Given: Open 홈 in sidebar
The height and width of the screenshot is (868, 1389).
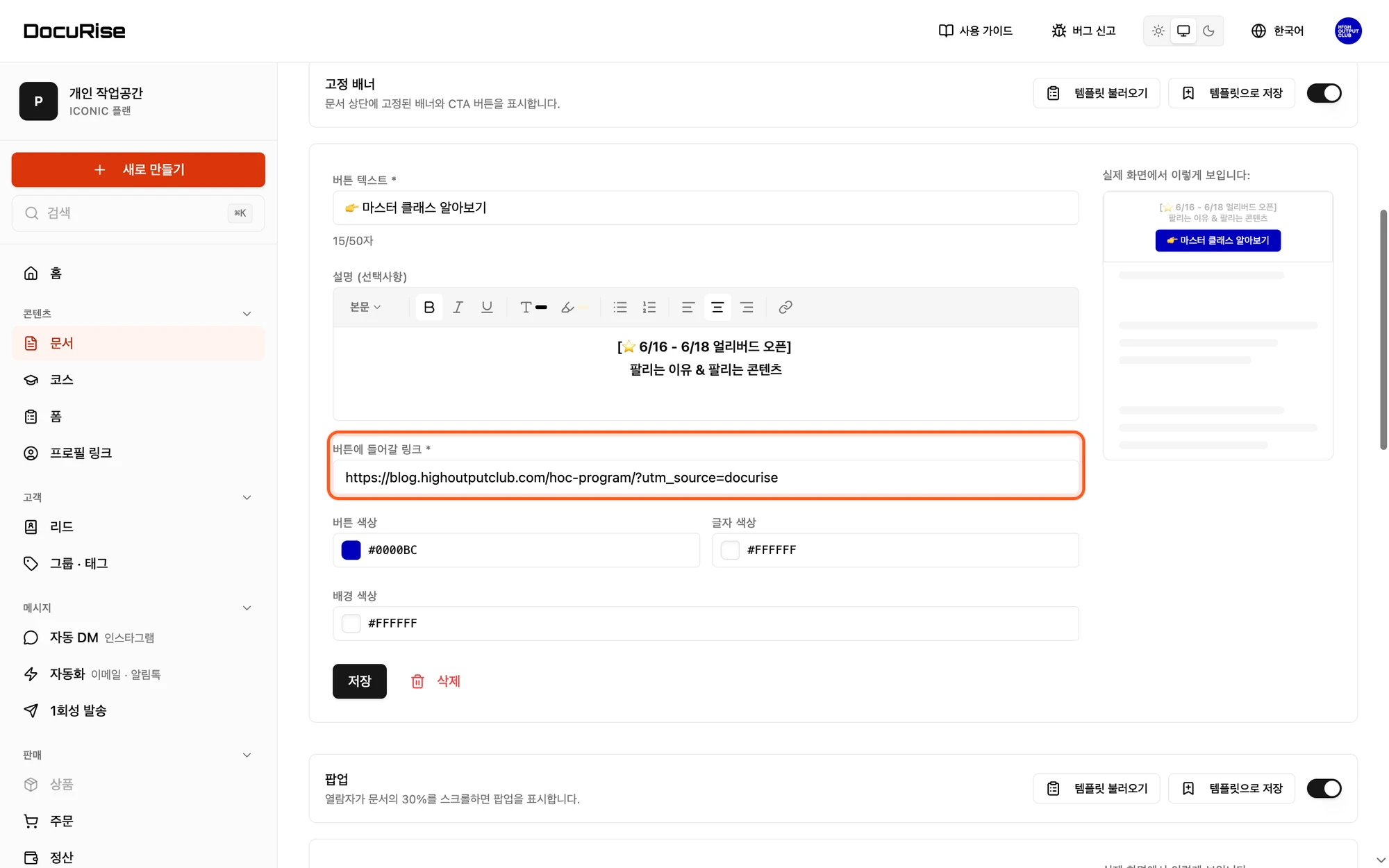Looking at the screenshot, I should (138, 273).
